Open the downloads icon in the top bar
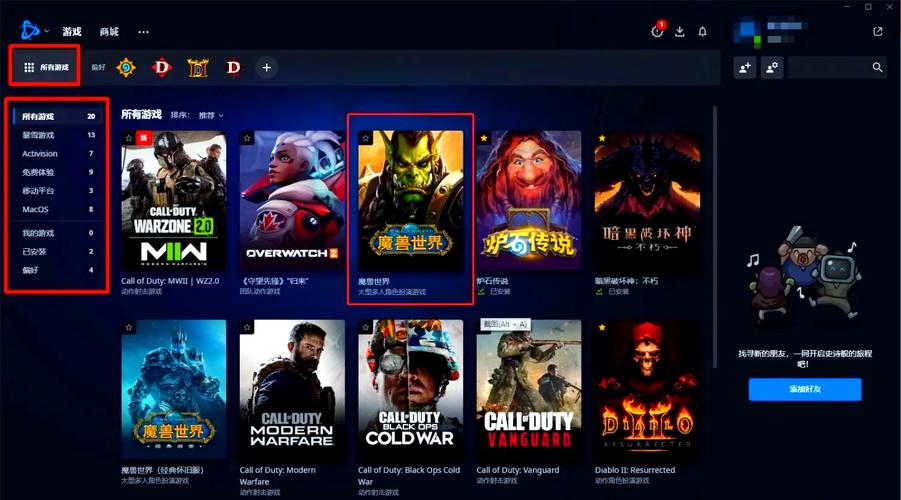 (x=680, y=32)
